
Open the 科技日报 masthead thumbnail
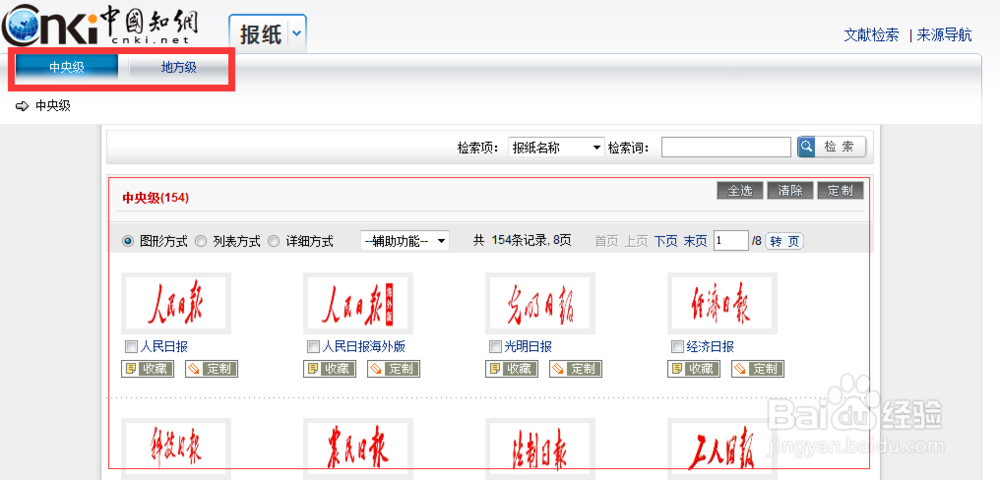(176, 449)
